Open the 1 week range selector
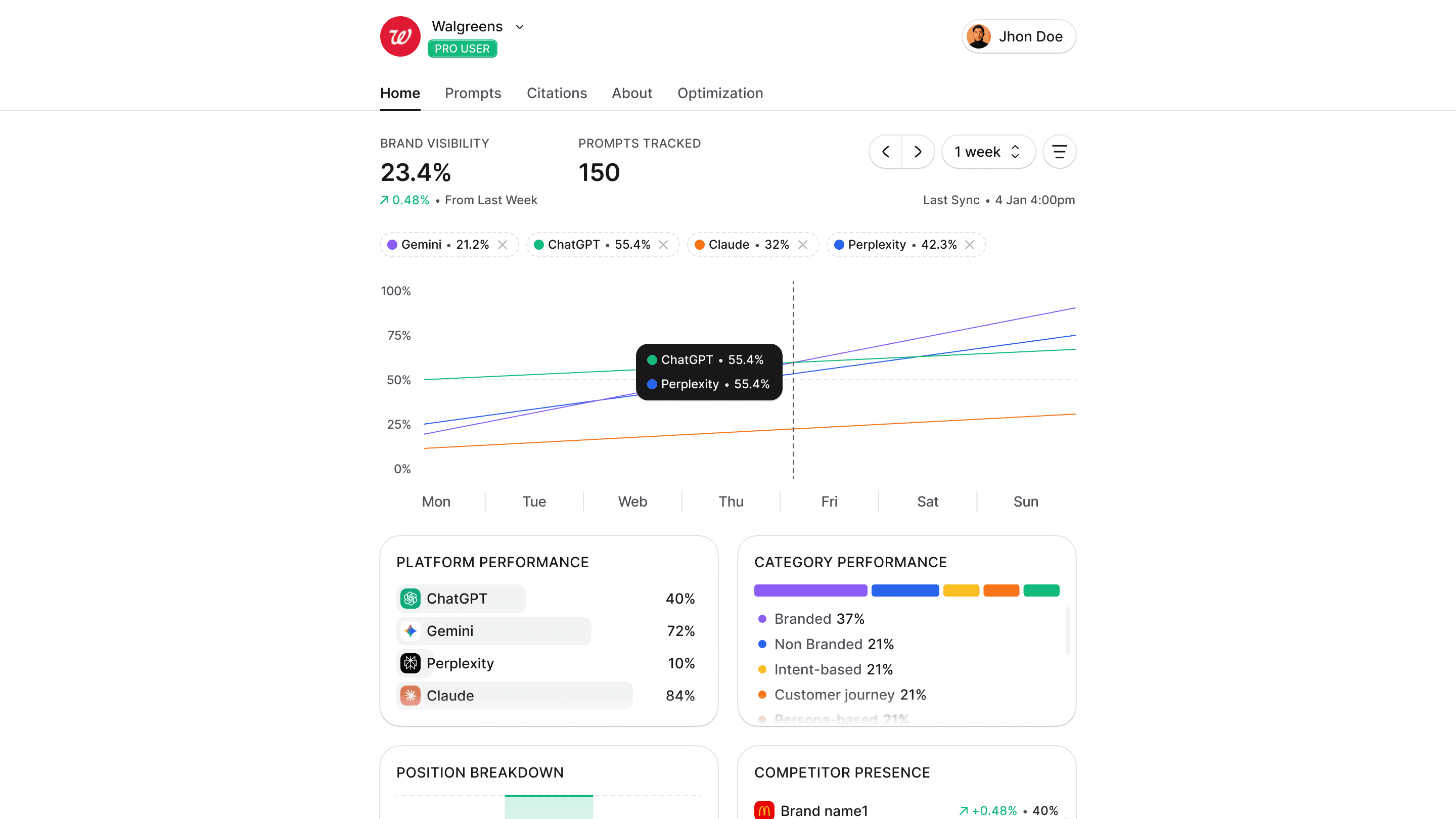 (x=987, y=152)
